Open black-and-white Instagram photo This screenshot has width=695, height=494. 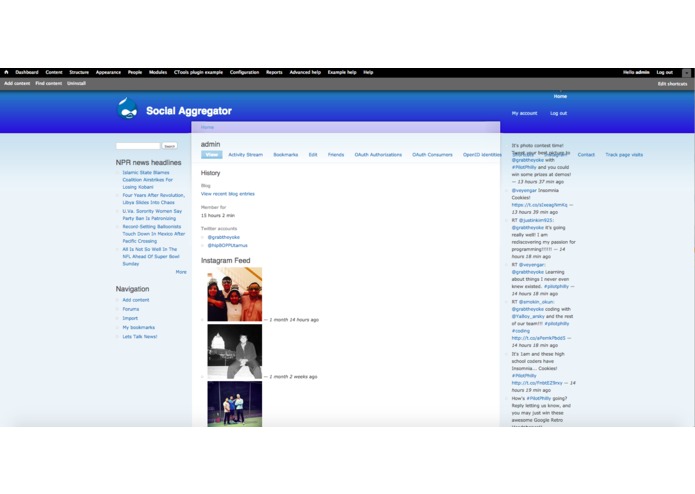coord(234,352)
